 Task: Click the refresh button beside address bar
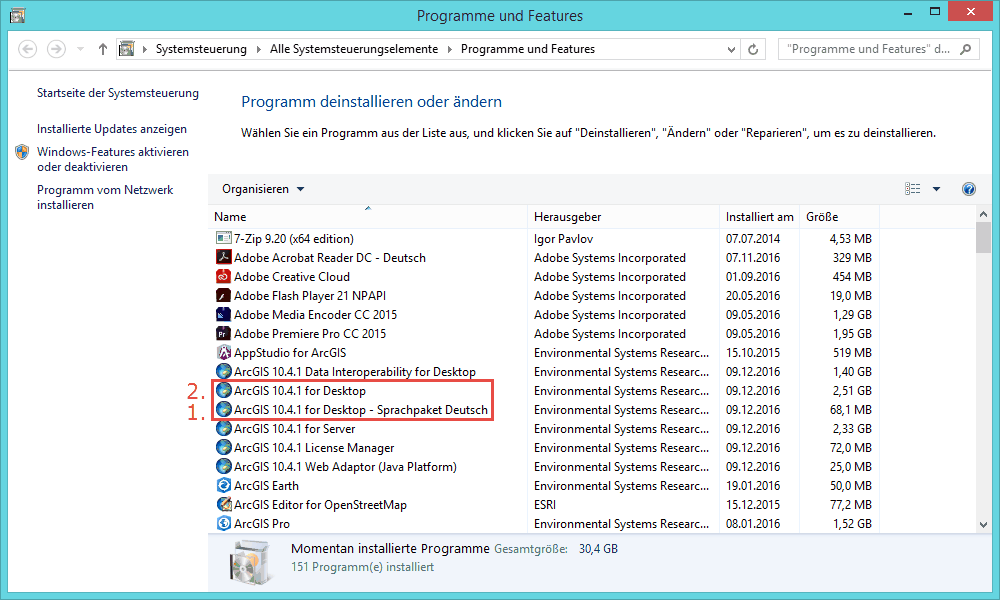point(753,49)
